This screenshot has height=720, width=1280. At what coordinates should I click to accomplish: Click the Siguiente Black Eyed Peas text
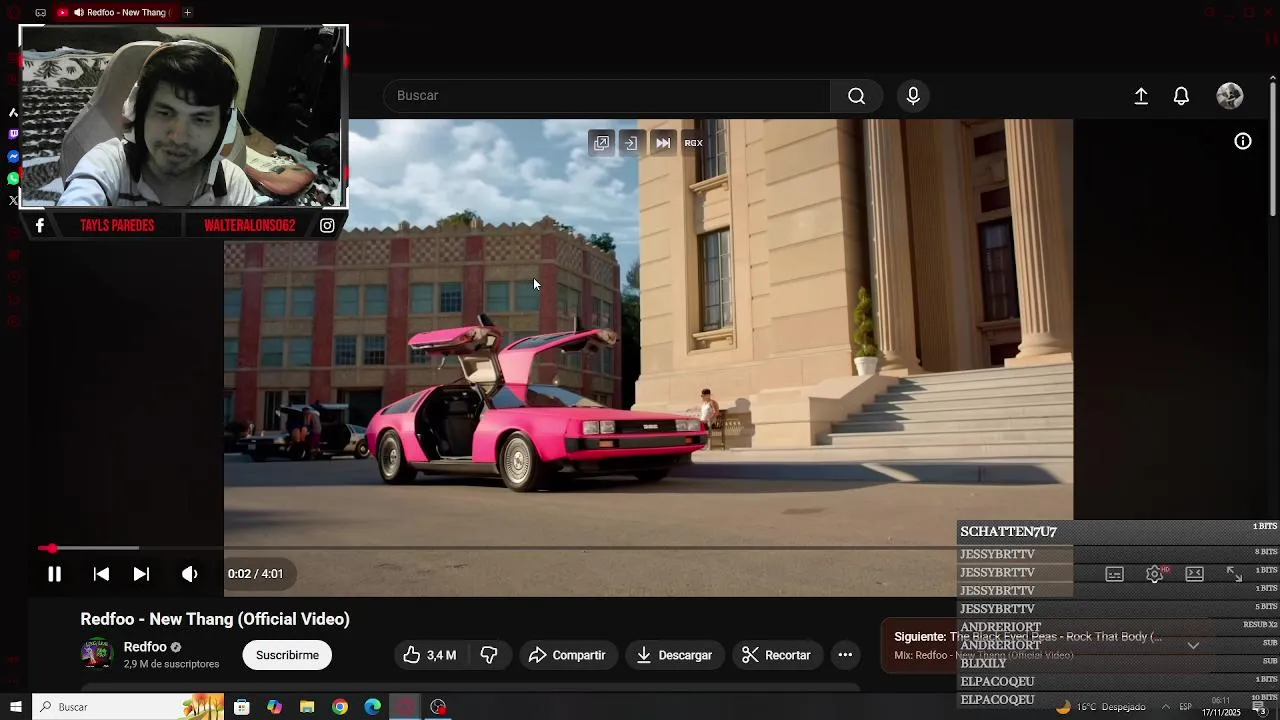1028,636
